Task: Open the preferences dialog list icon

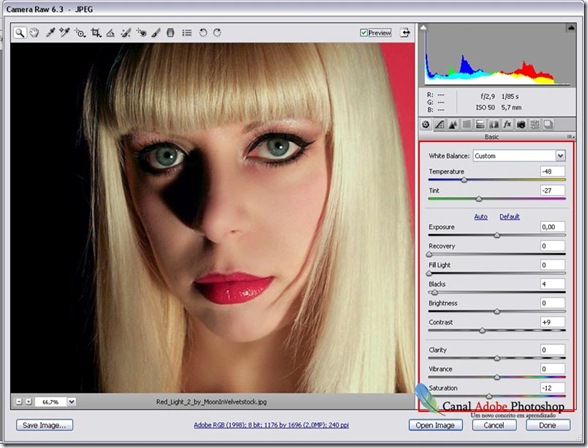Action: click(x=187, y=33)
